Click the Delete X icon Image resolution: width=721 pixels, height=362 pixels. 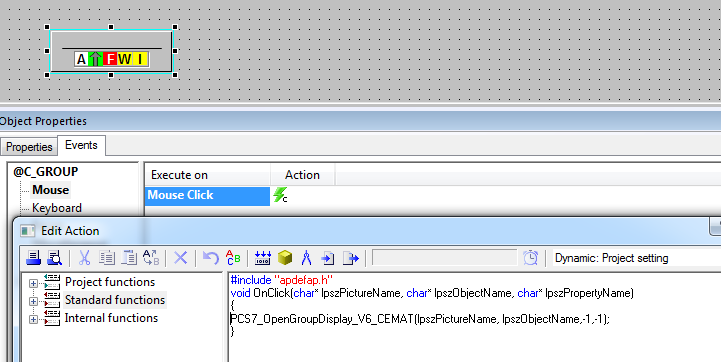(x=181, y=258)
